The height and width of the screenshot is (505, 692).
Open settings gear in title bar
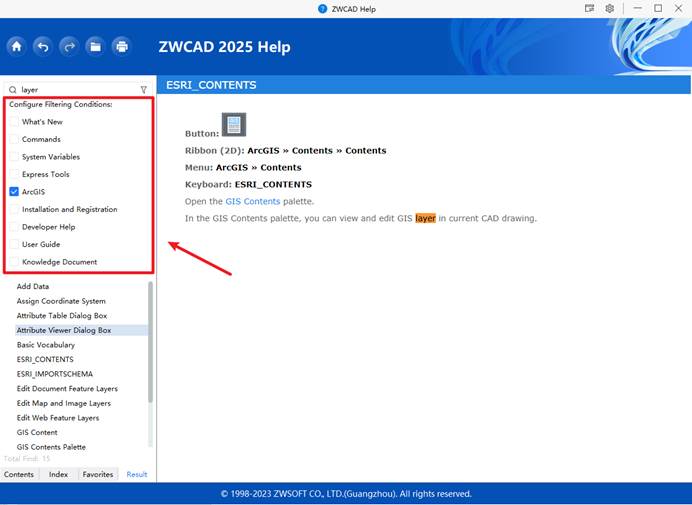click(609, 8)
